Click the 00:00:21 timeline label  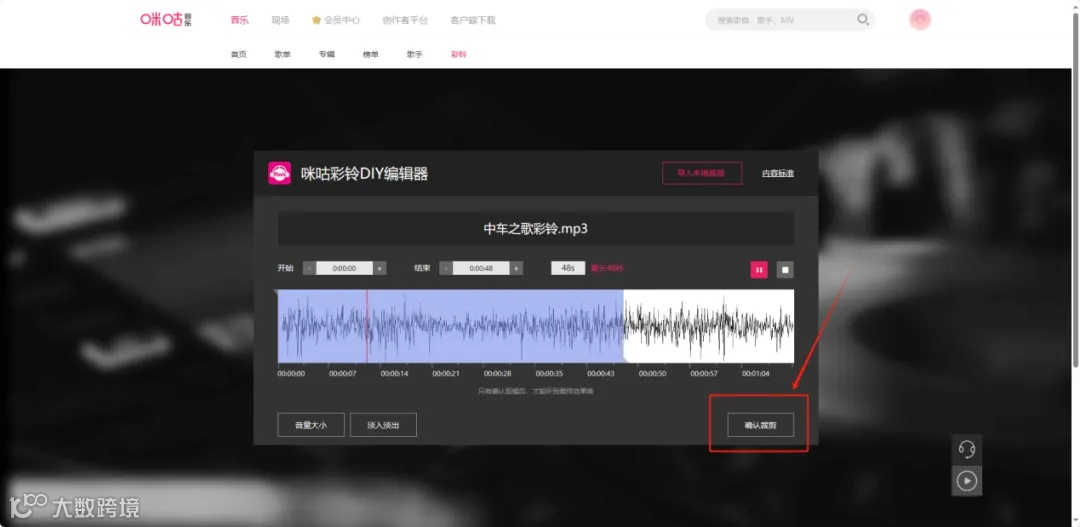pos(446,373)
